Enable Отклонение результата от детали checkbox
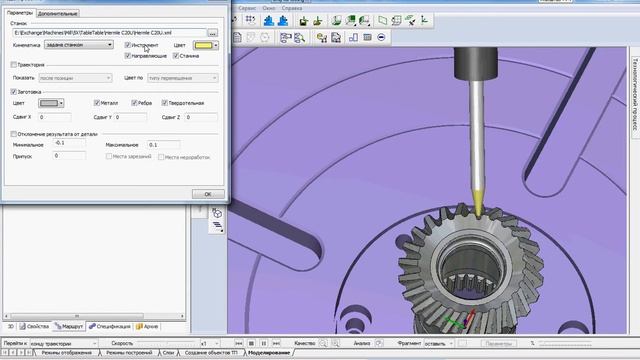The width and height of the screenshot is (640, 360). [x=14, y=134]
